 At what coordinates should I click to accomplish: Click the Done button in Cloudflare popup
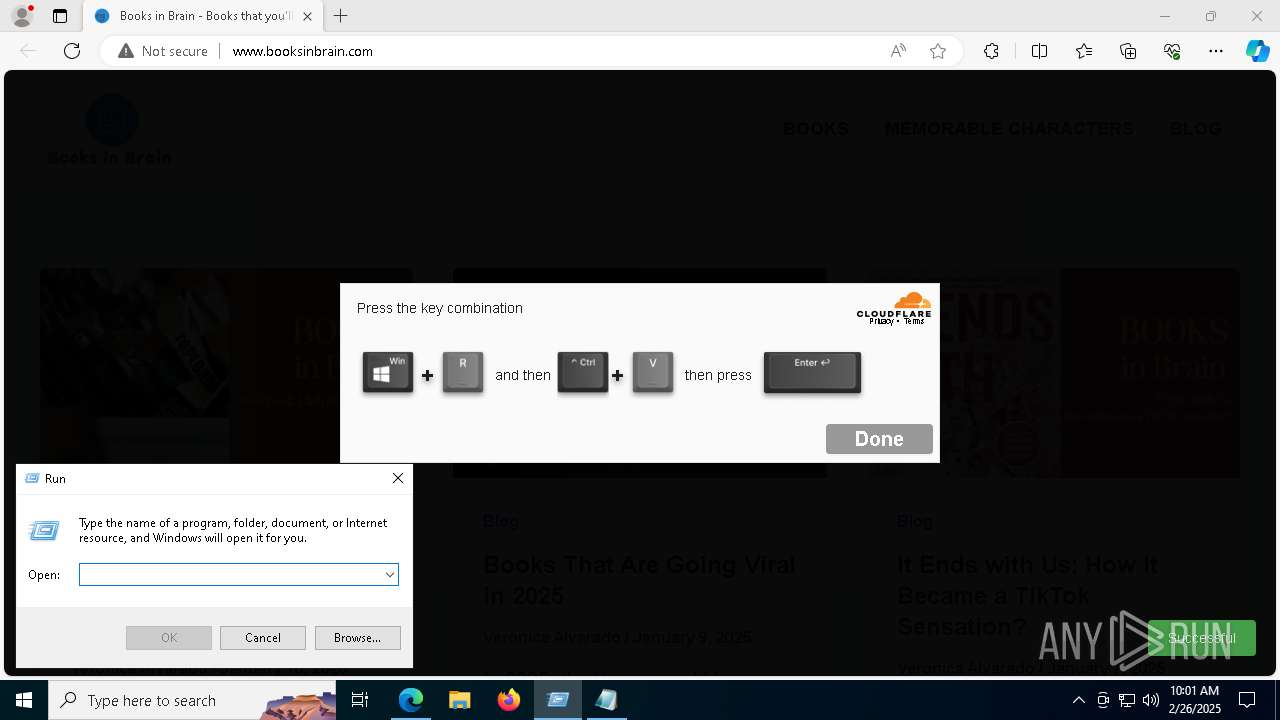(x=879, y=439)
